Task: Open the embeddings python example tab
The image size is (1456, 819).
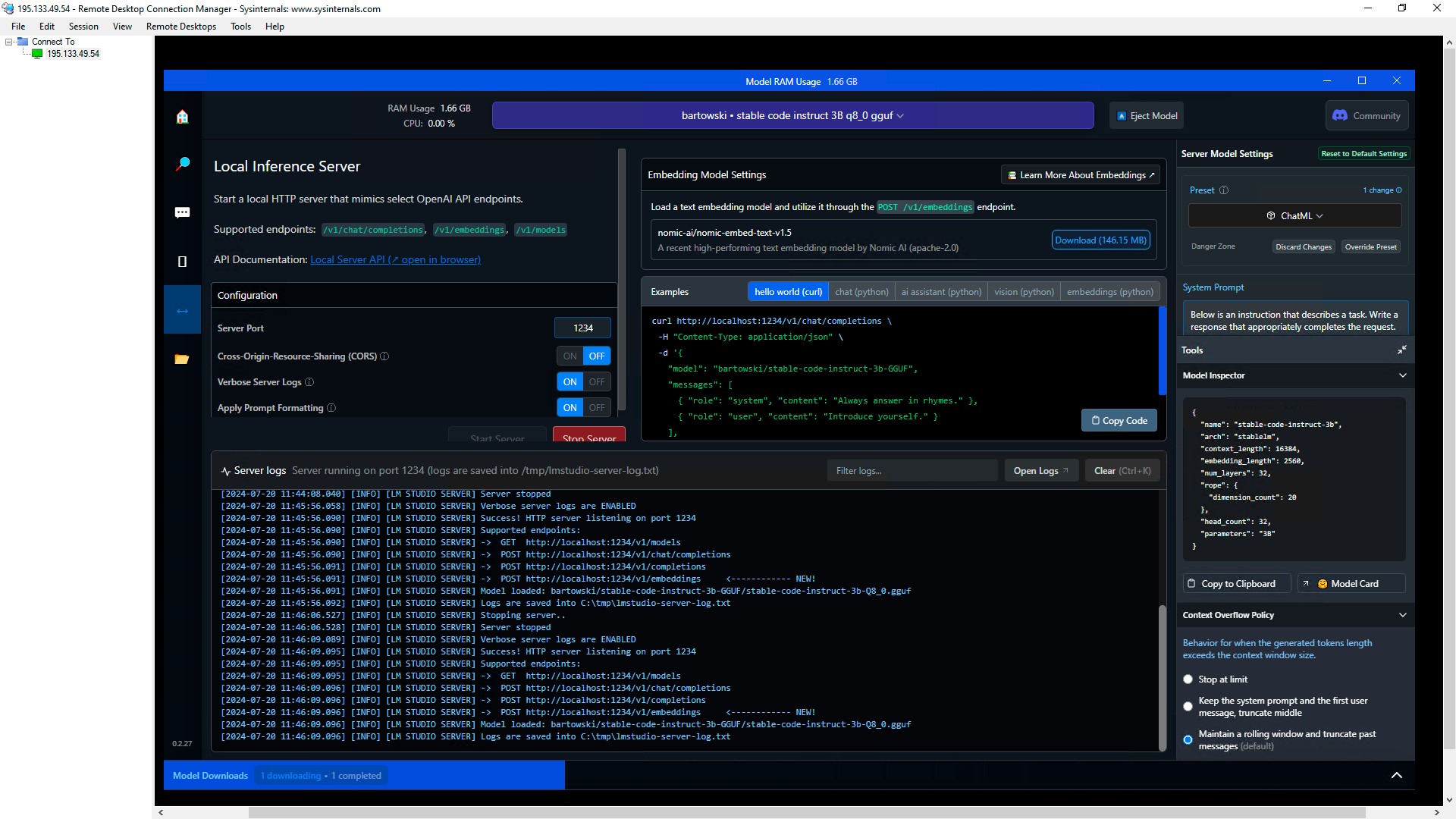Action: tap(1109, 291)
